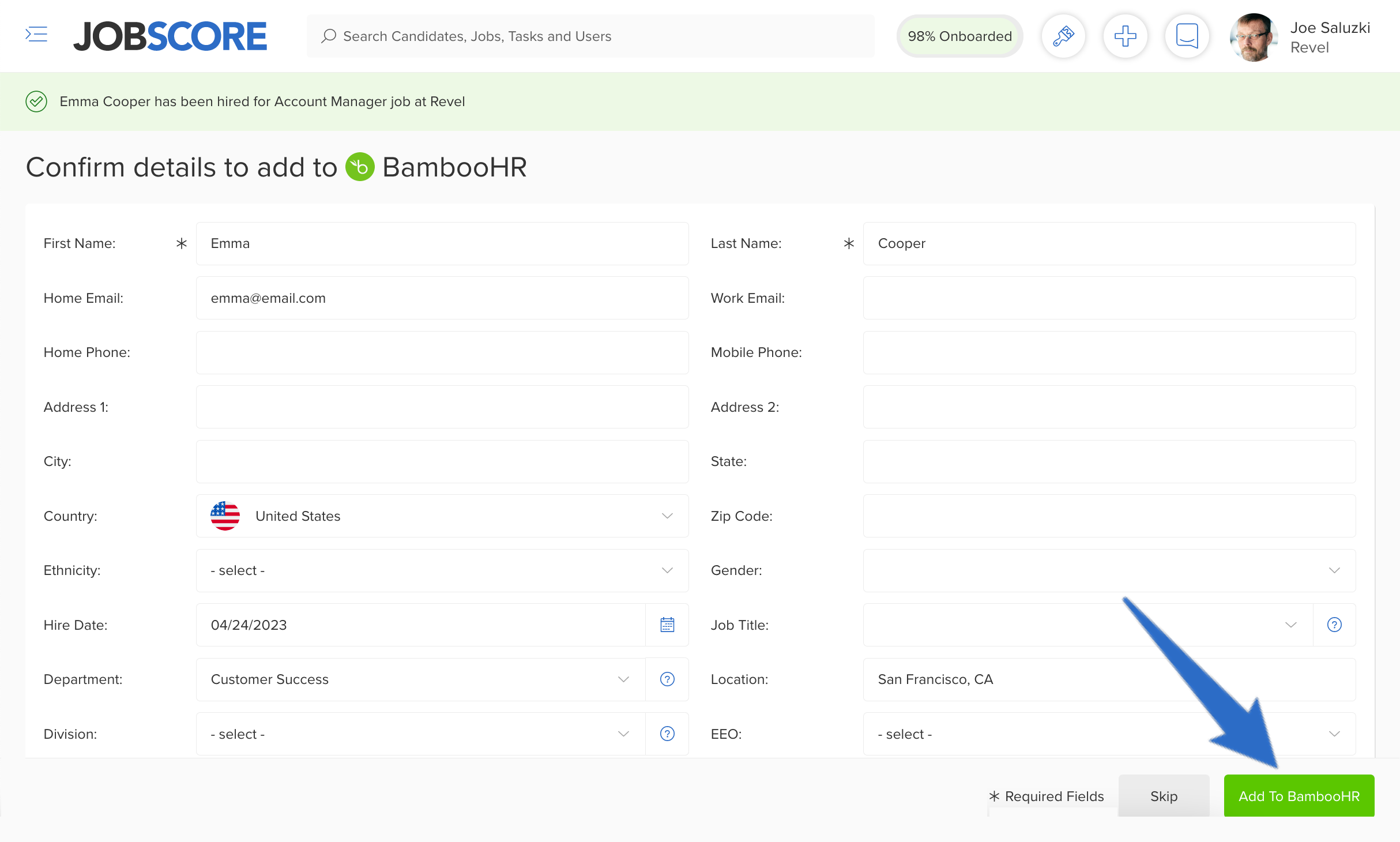Click the Add To BambooHR button

click(1299, 796)
